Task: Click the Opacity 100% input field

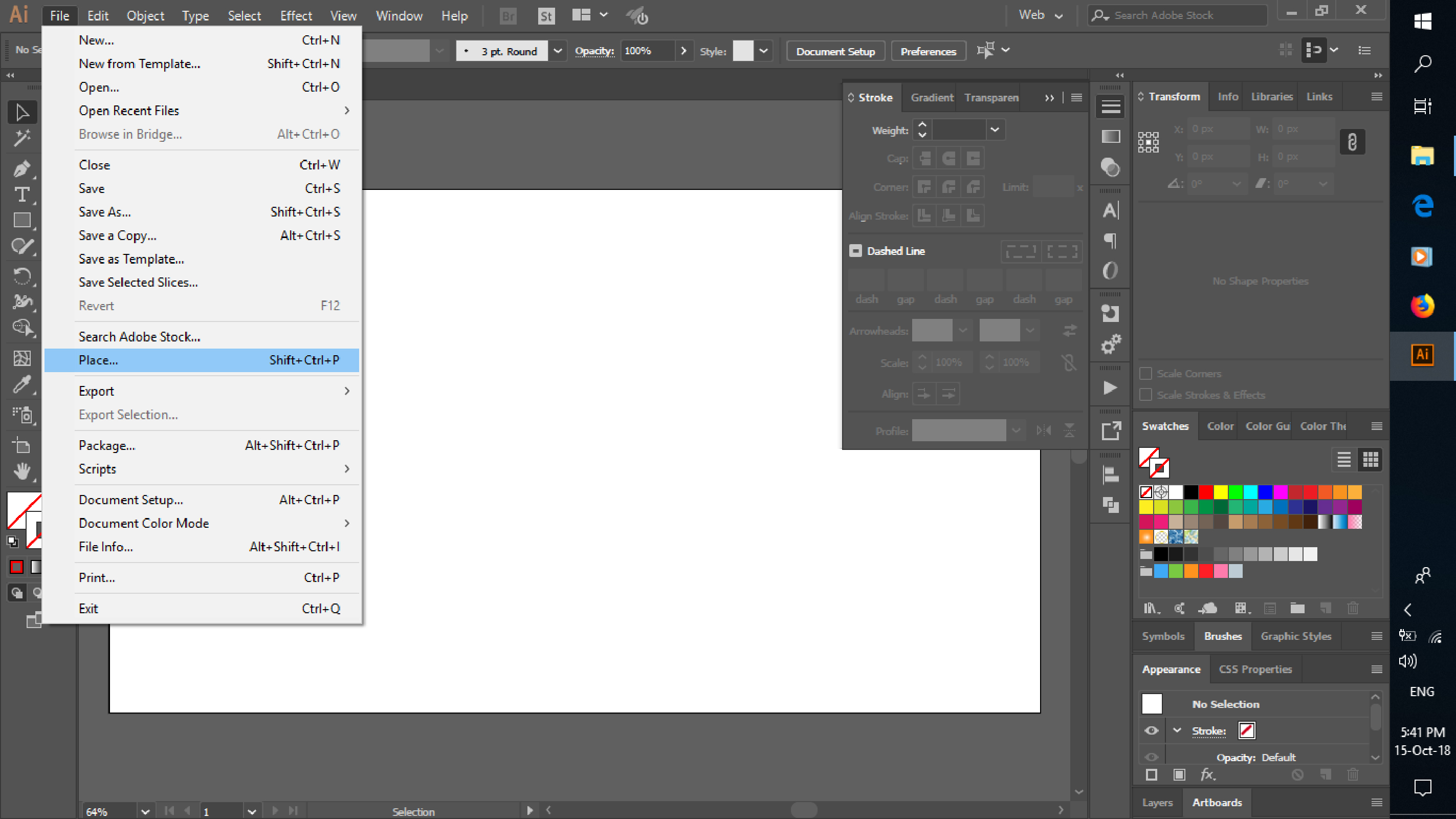Action: click(x=648, y=51)
